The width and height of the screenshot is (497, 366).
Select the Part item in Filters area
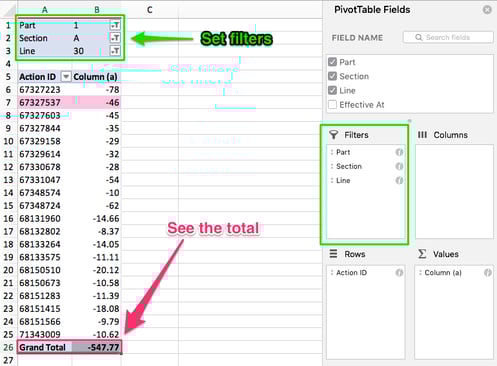pos(366,152)
